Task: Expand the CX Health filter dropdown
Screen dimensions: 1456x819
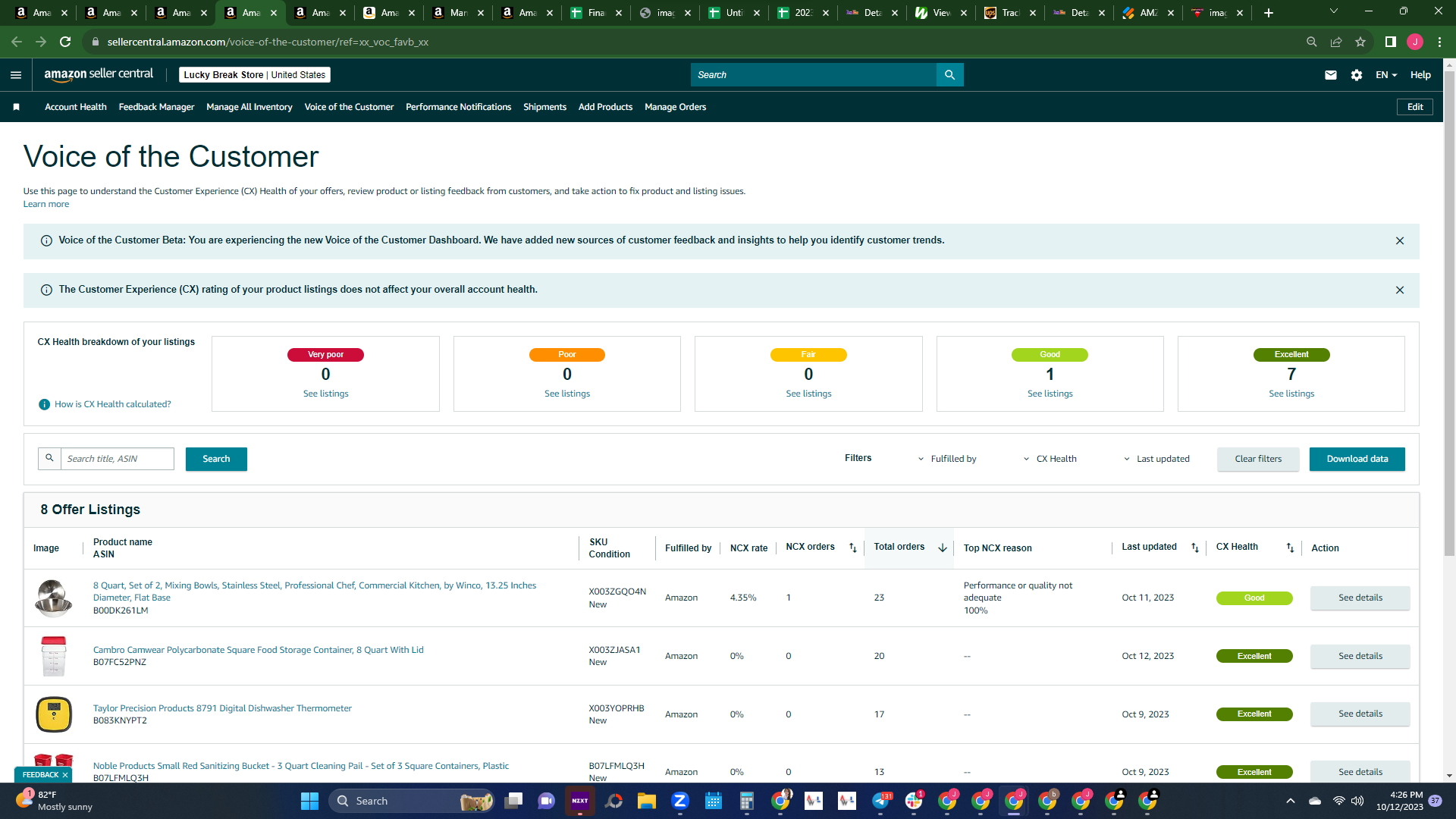Action: (x=1050, y=459)
